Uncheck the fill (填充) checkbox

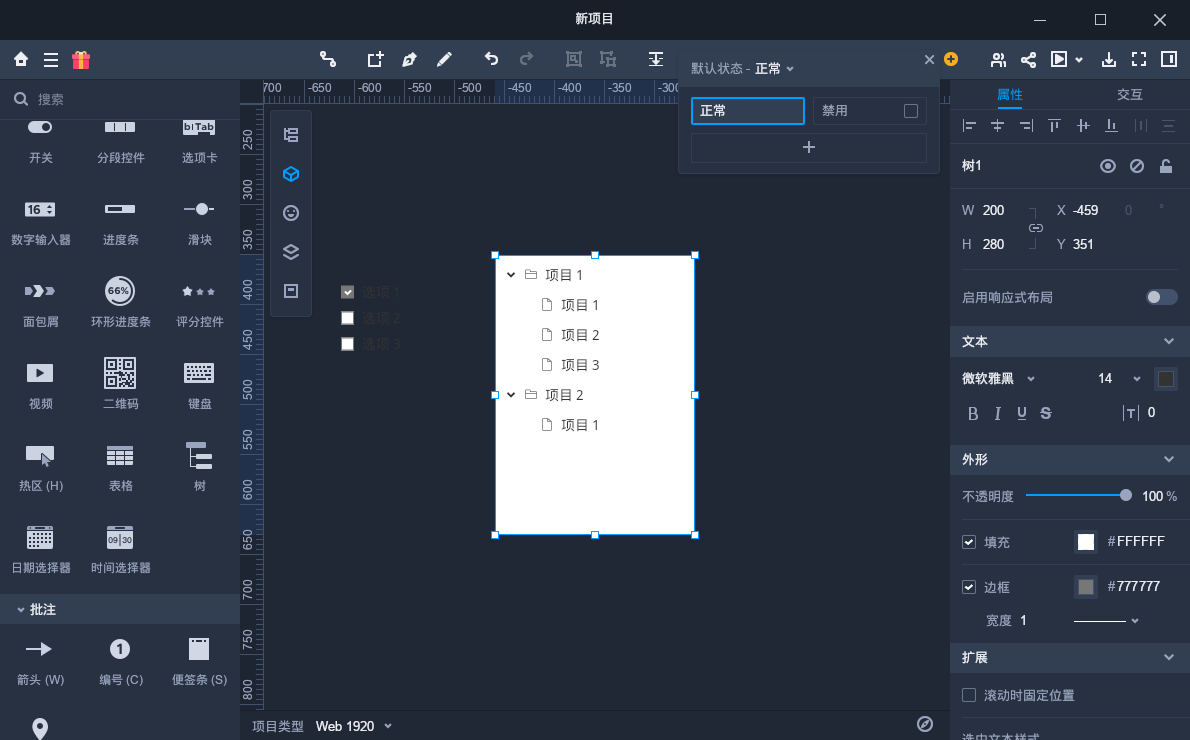click(969, 542)
